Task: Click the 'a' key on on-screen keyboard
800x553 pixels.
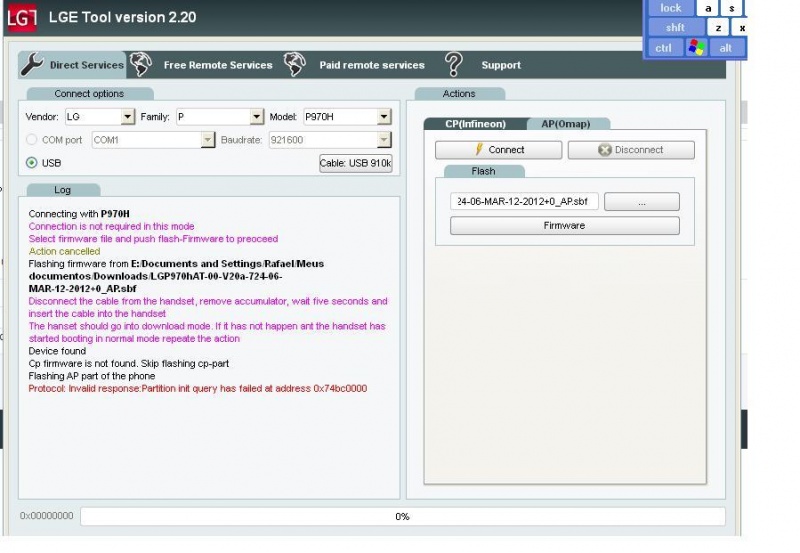Action: (708, 8)
